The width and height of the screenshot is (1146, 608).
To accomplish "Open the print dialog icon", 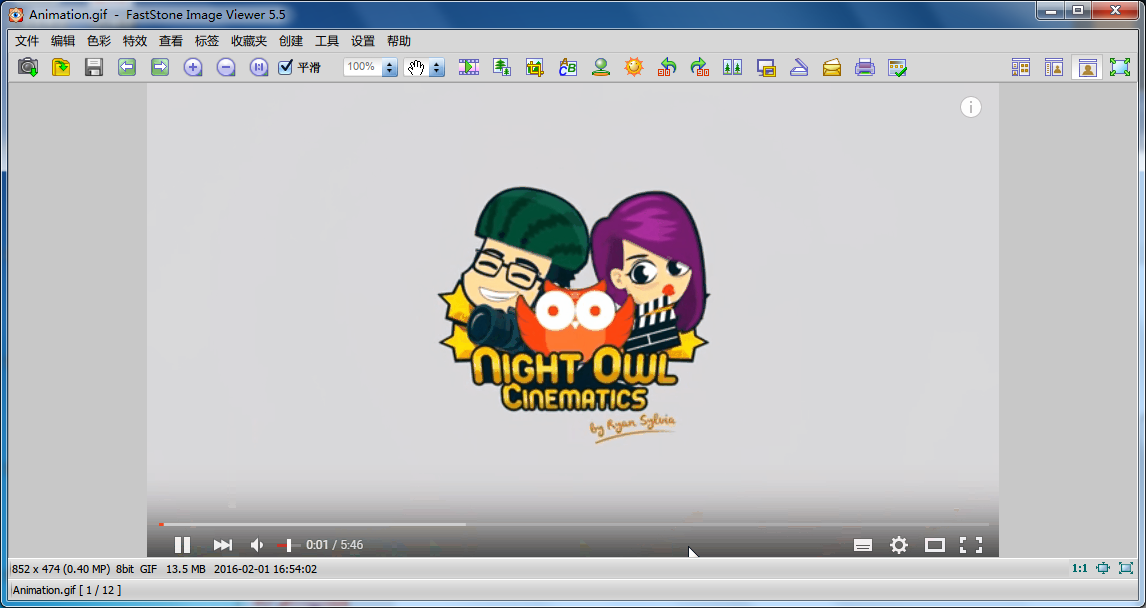I will click(865, 67).
